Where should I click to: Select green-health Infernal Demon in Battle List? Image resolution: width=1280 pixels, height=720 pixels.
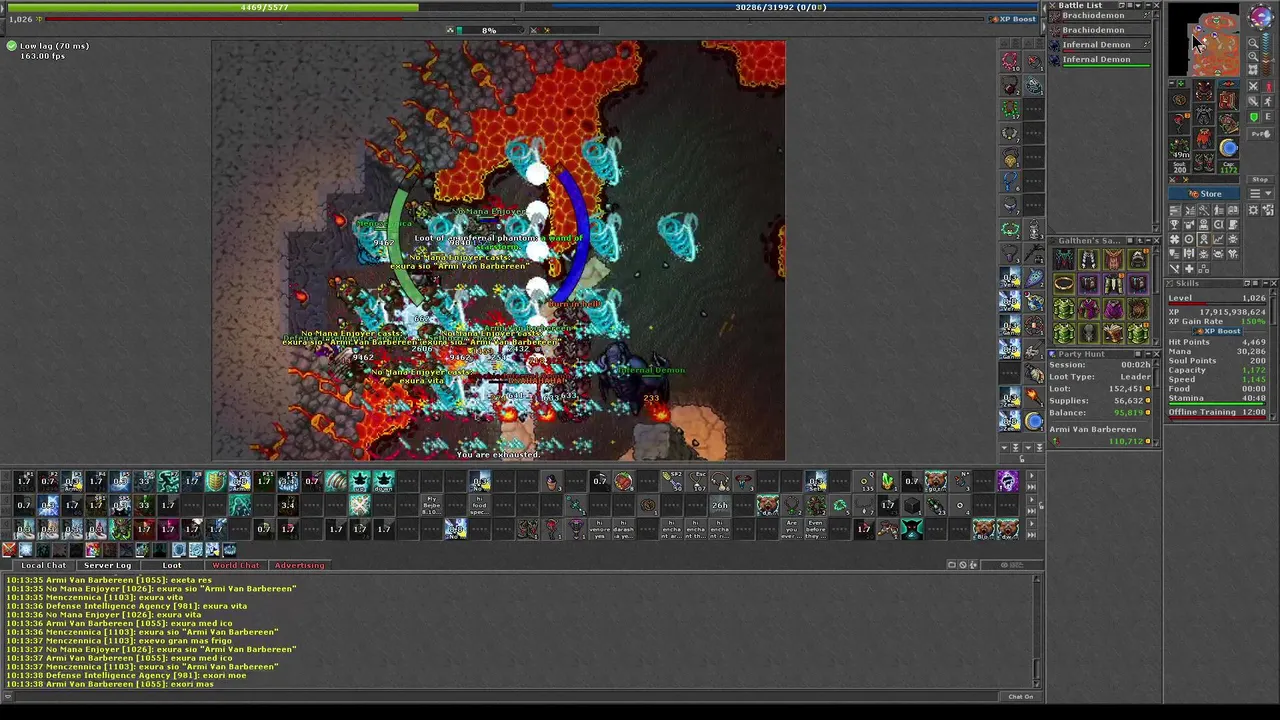click(x=1099, y=60)
